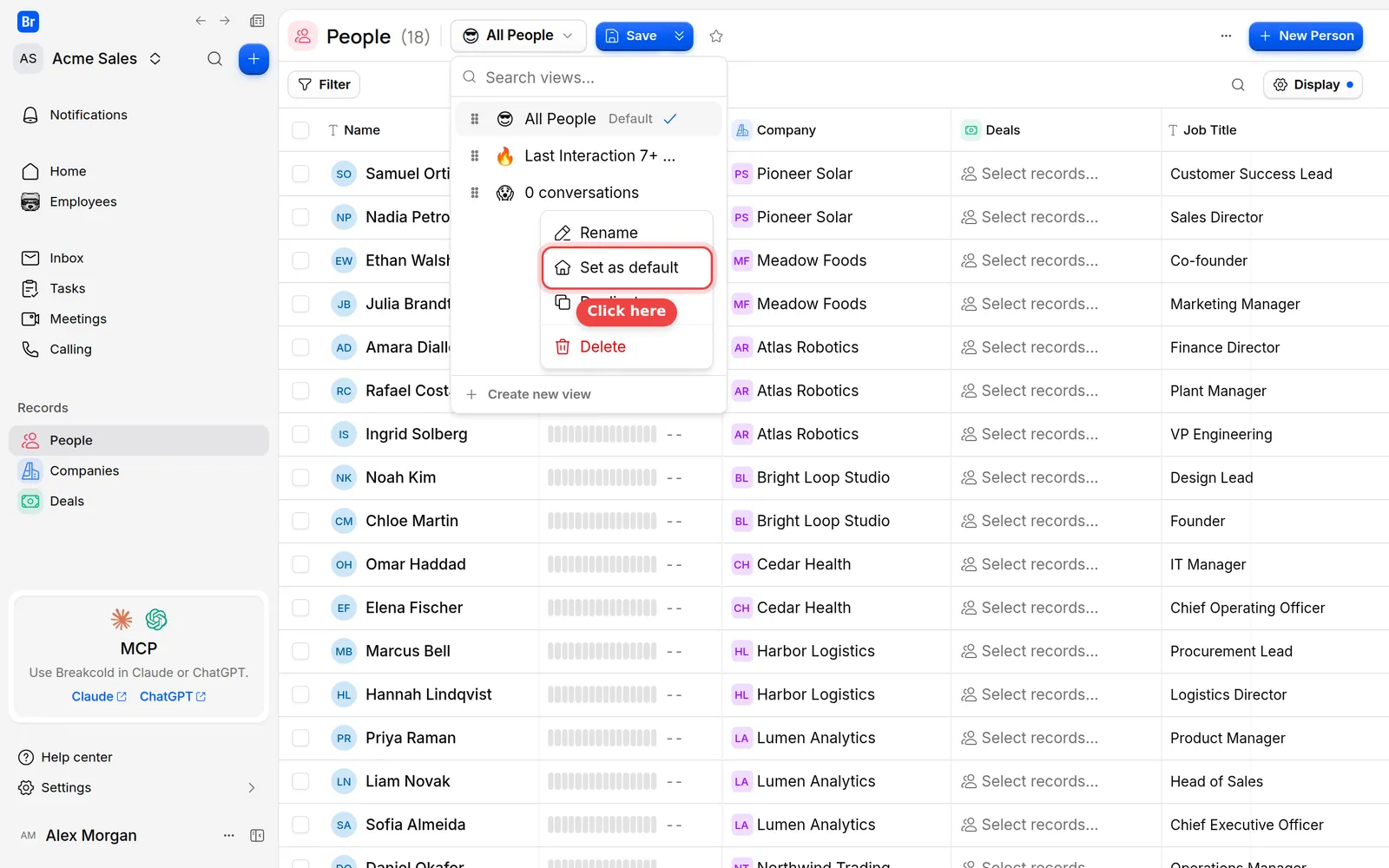Expand Settings with its chevron
Screen dimensions: 1389x868
coord(252,787)
